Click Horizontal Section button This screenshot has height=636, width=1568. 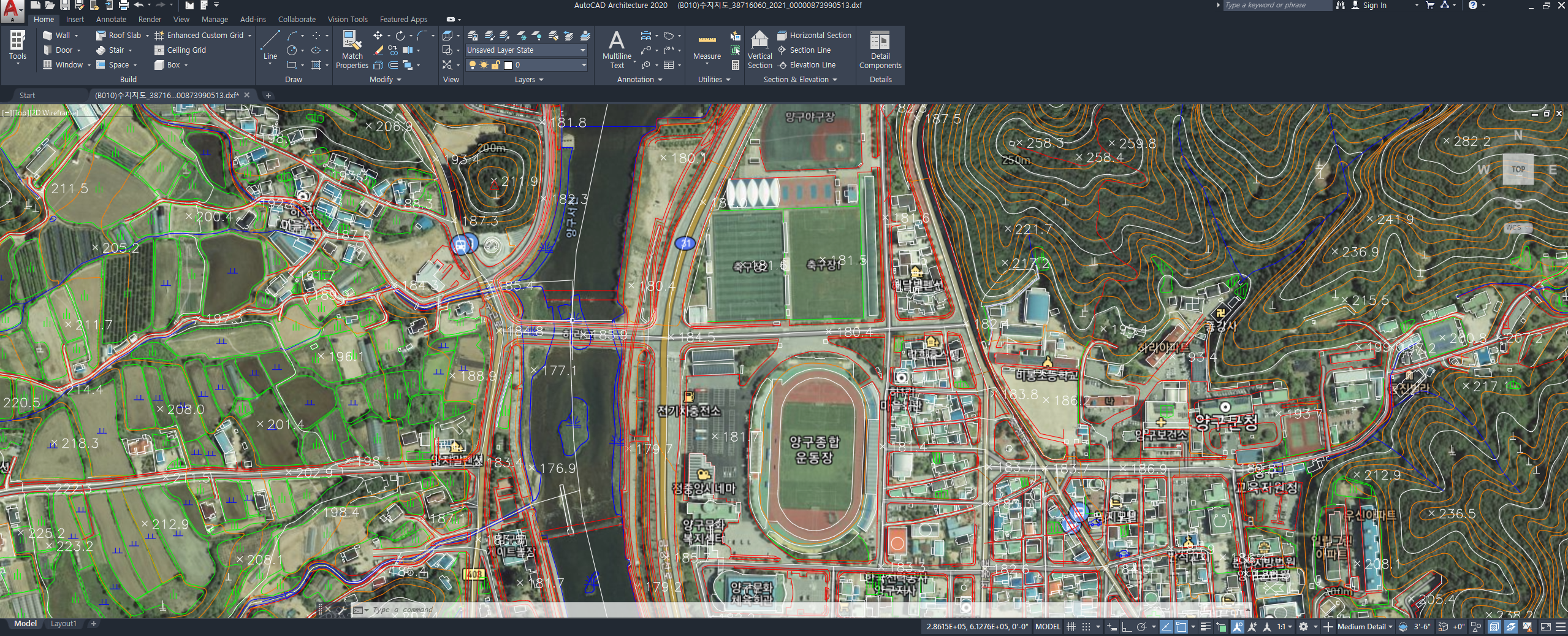click(x=815, y=36)
